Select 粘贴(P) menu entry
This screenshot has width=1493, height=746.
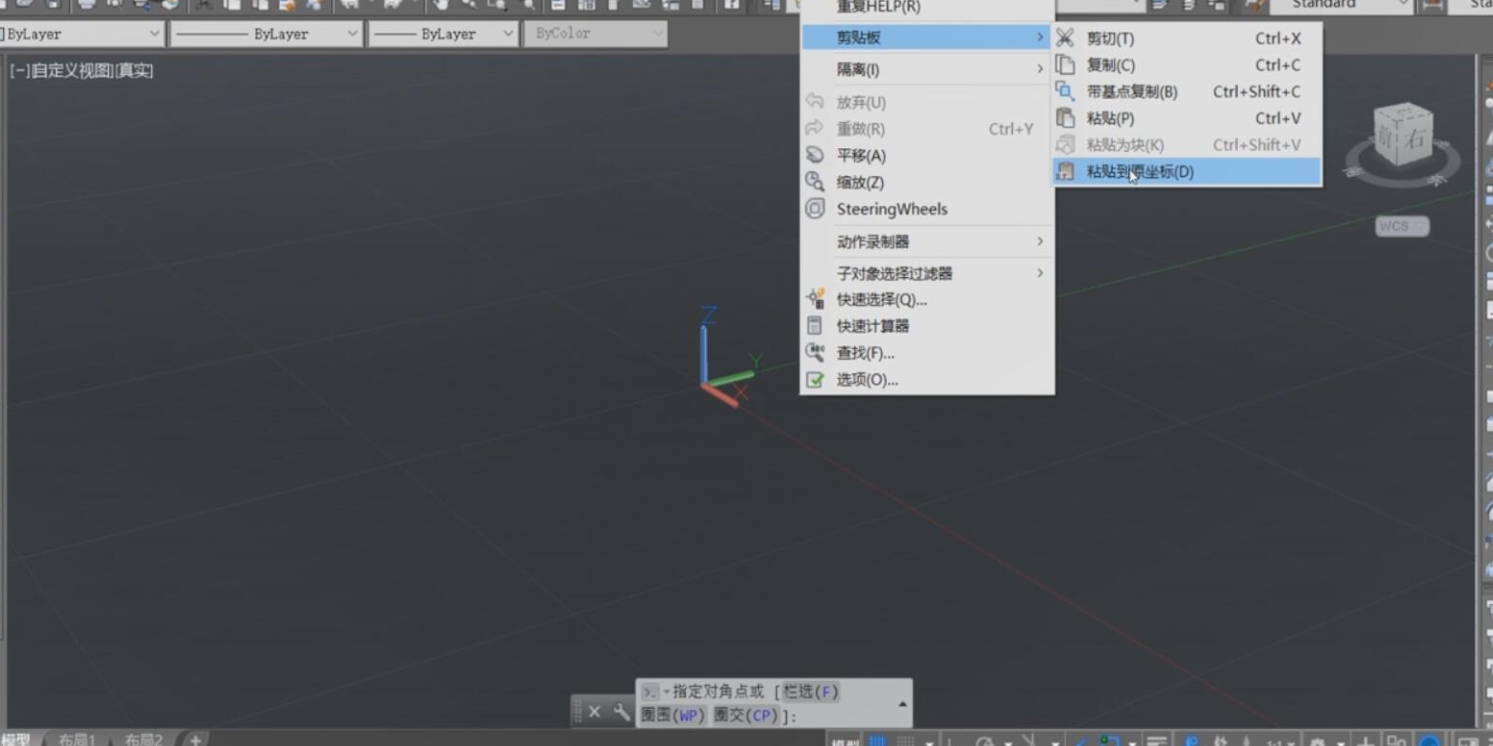click(1187, 118)
